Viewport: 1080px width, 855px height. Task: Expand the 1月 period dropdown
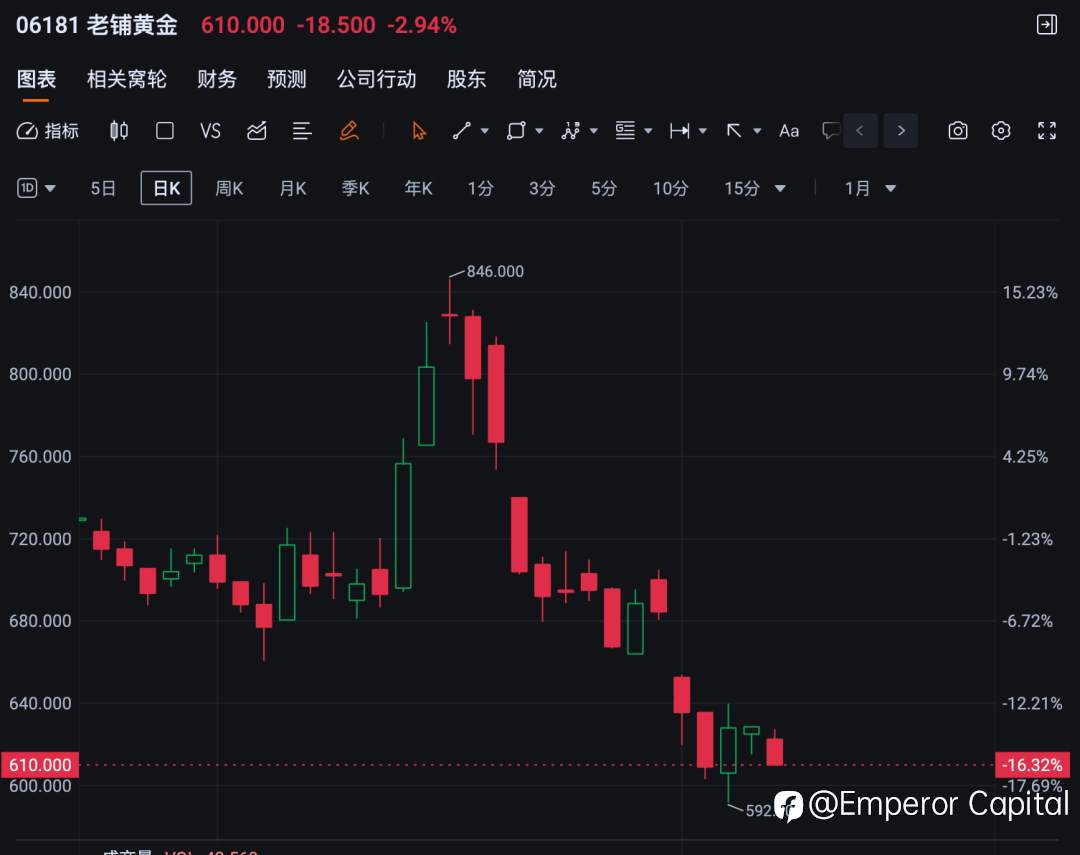point(891,188)
